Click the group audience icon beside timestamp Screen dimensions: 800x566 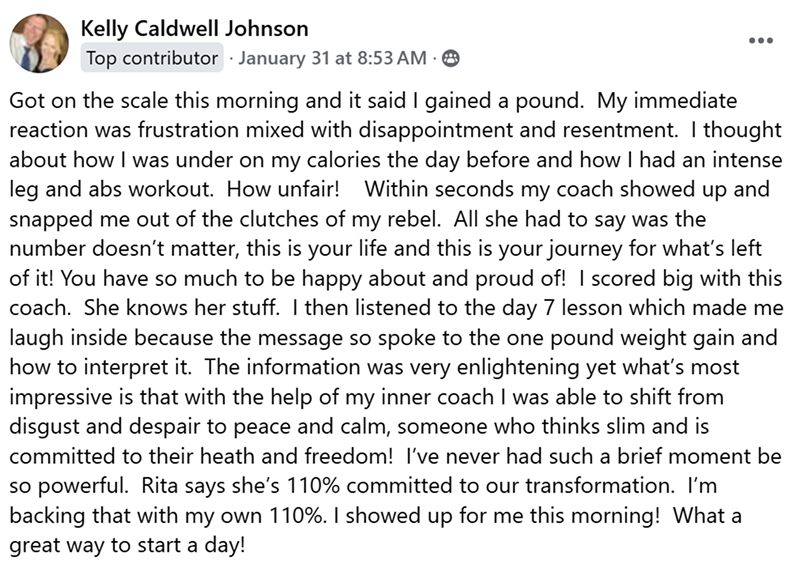click(x=450, y=59)
